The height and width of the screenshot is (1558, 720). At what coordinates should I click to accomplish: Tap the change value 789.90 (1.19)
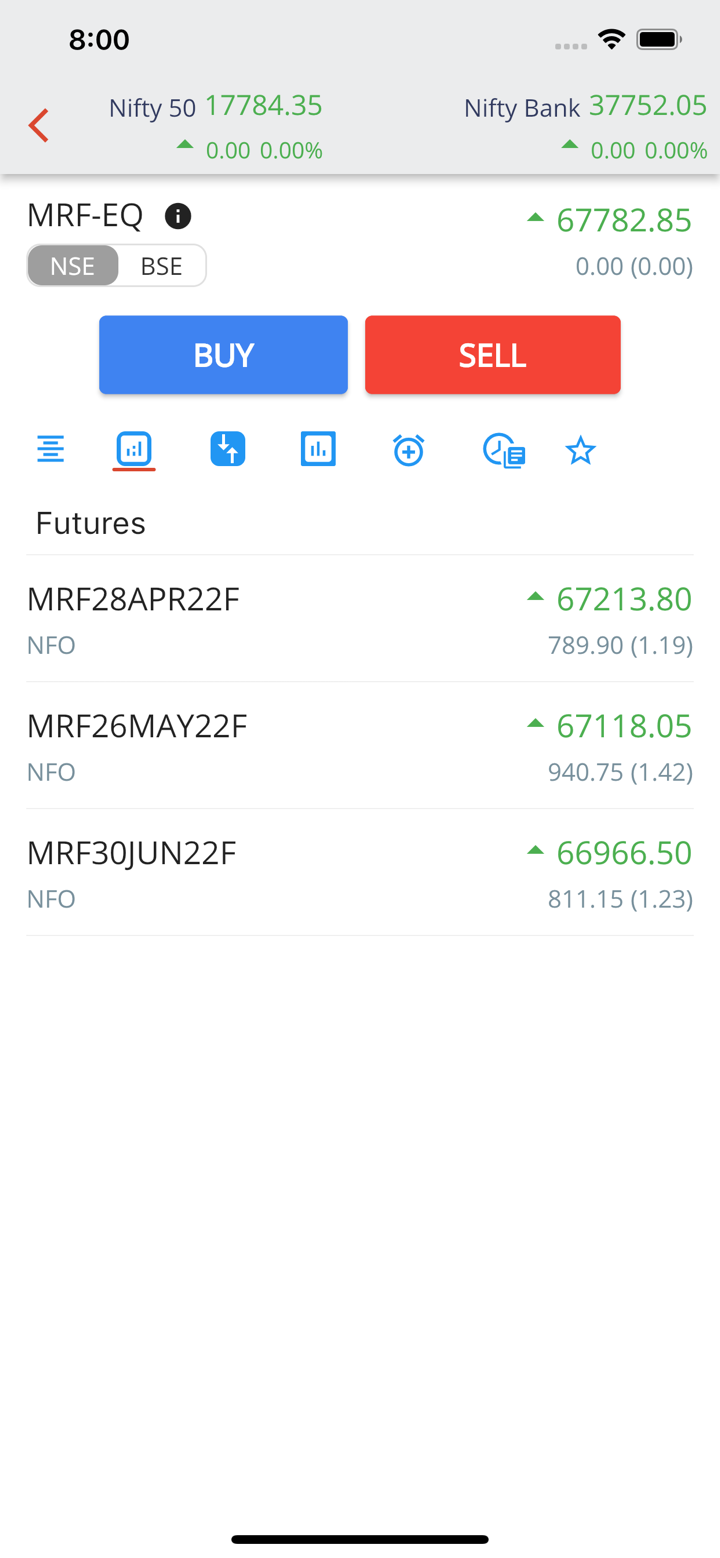620,645
